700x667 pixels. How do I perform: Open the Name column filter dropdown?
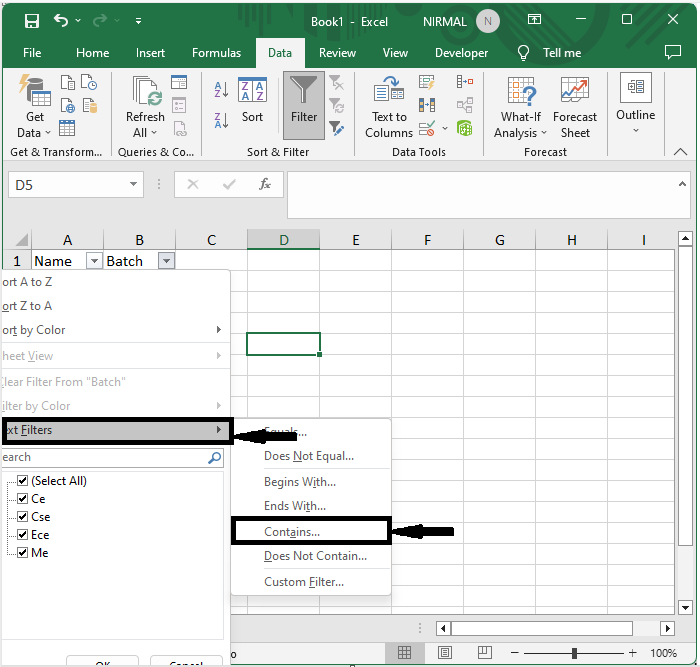(94, 261)
